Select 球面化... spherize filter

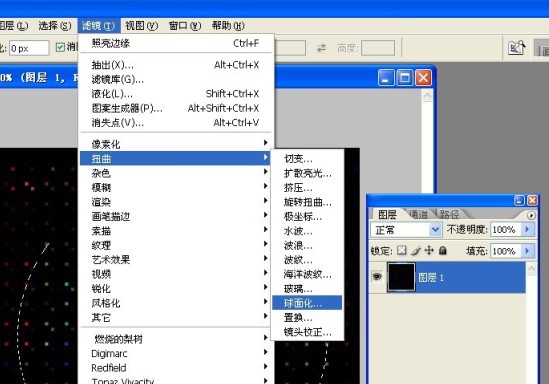coord(307,303)
